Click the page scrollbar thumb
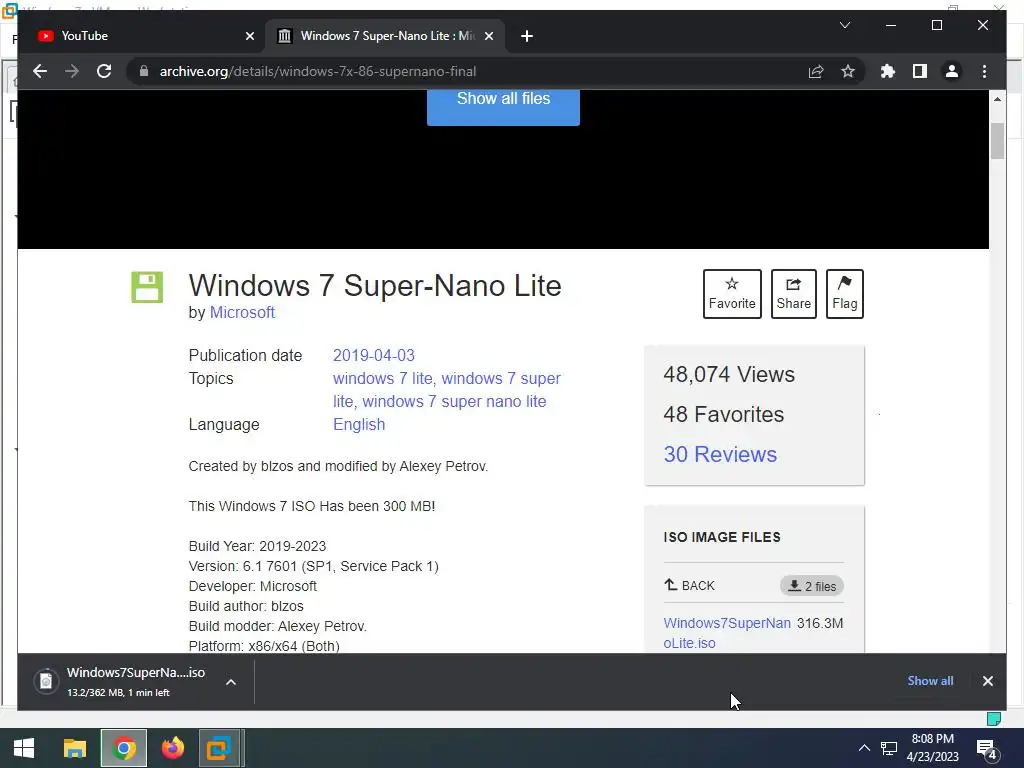The width and height of the screenshot is (1024, 768). tap(997, 140)
